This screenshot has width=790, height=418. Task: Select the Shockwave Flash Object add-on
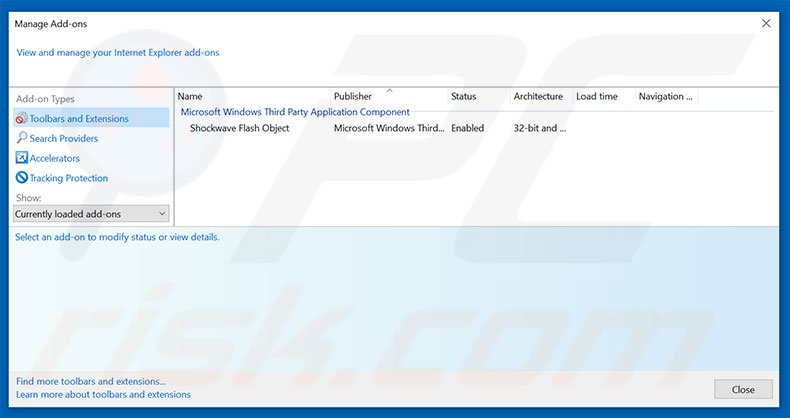[x=239, y=128]
